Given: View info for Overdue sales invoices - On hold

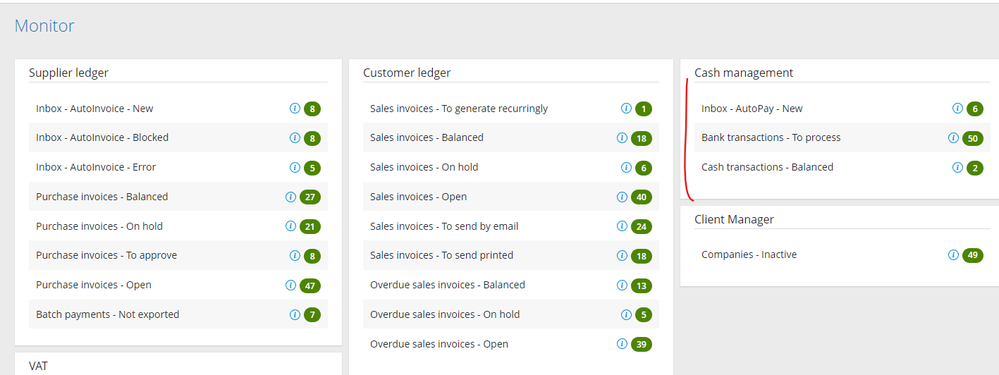Looking at the screenshot, I should (626, 315).
